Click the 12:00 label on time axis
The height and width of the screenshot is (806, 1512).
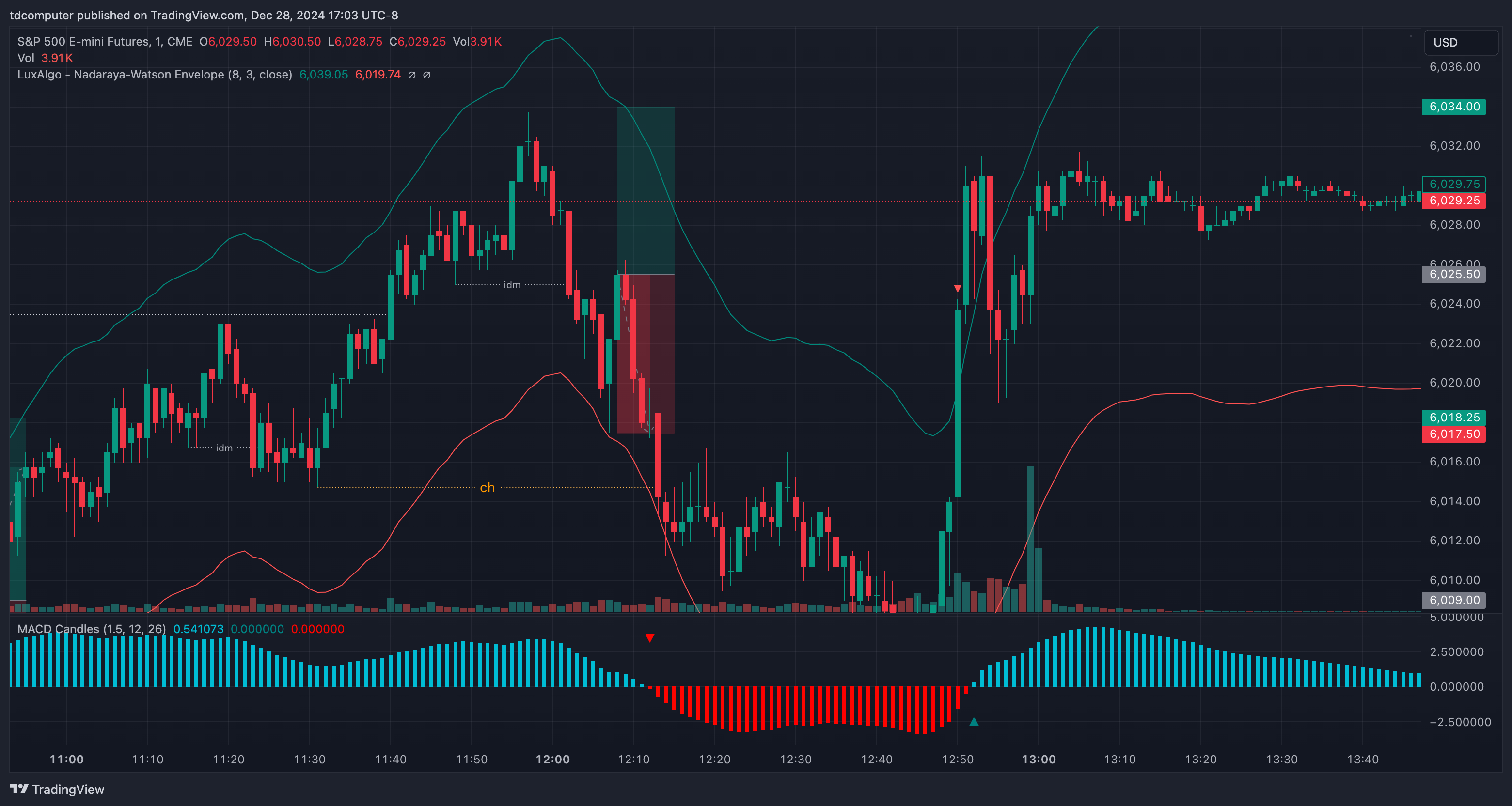coord(552,759)
